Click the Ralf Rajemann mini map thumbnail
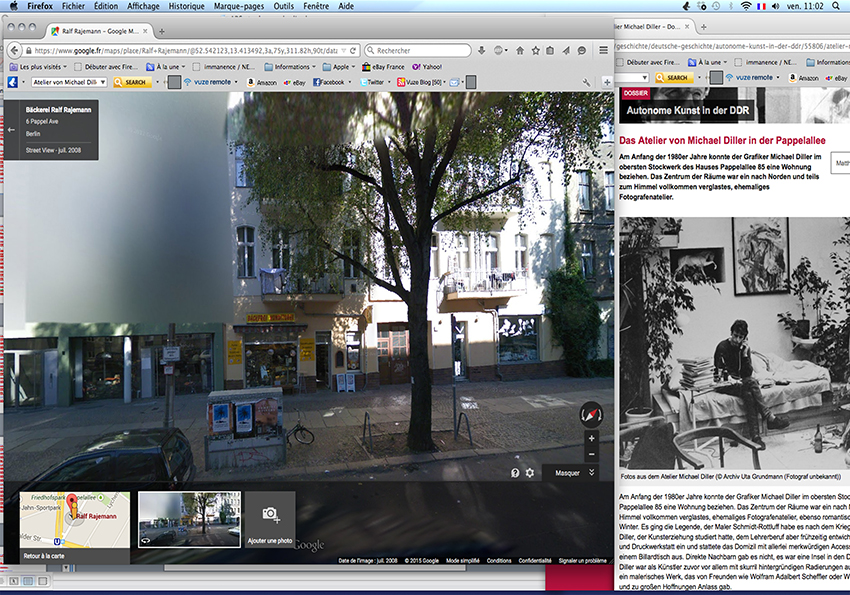This screenshot has width=850, height=595. (75, 520)
